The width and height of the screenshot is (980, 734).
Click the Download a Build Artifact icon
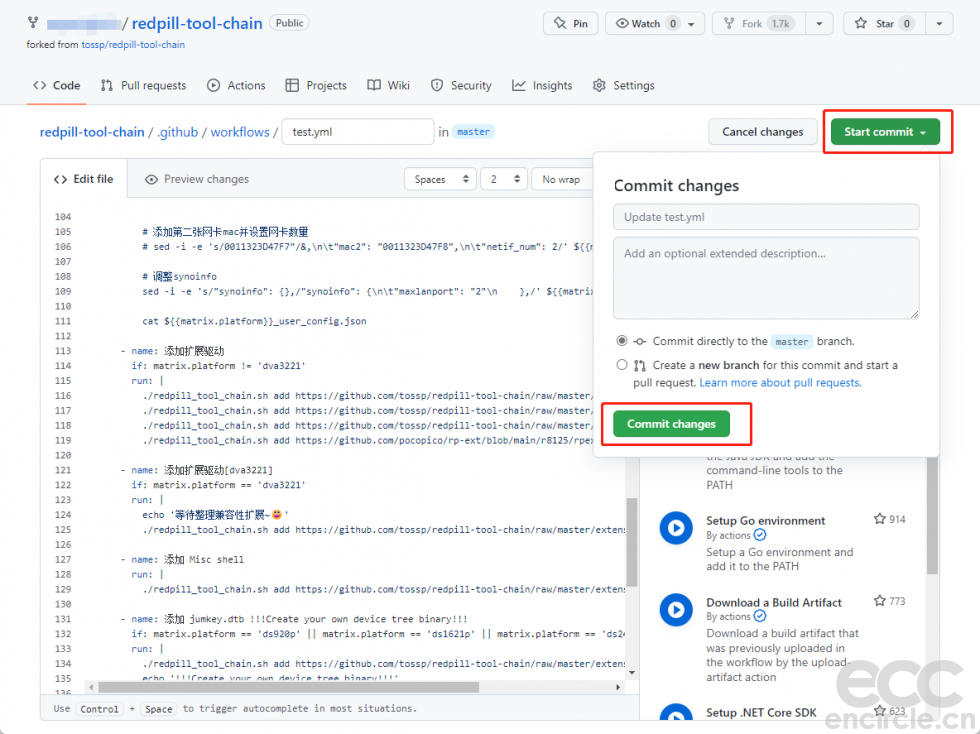(676, 610)
